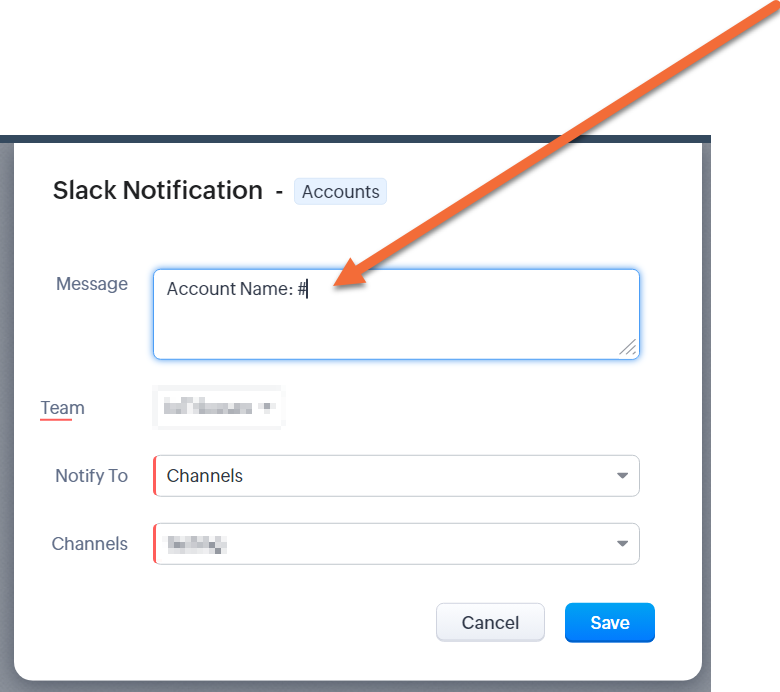Click the 'Account Name: #' text in message
This screenshot has width=780, height=692.
(237, 289)
